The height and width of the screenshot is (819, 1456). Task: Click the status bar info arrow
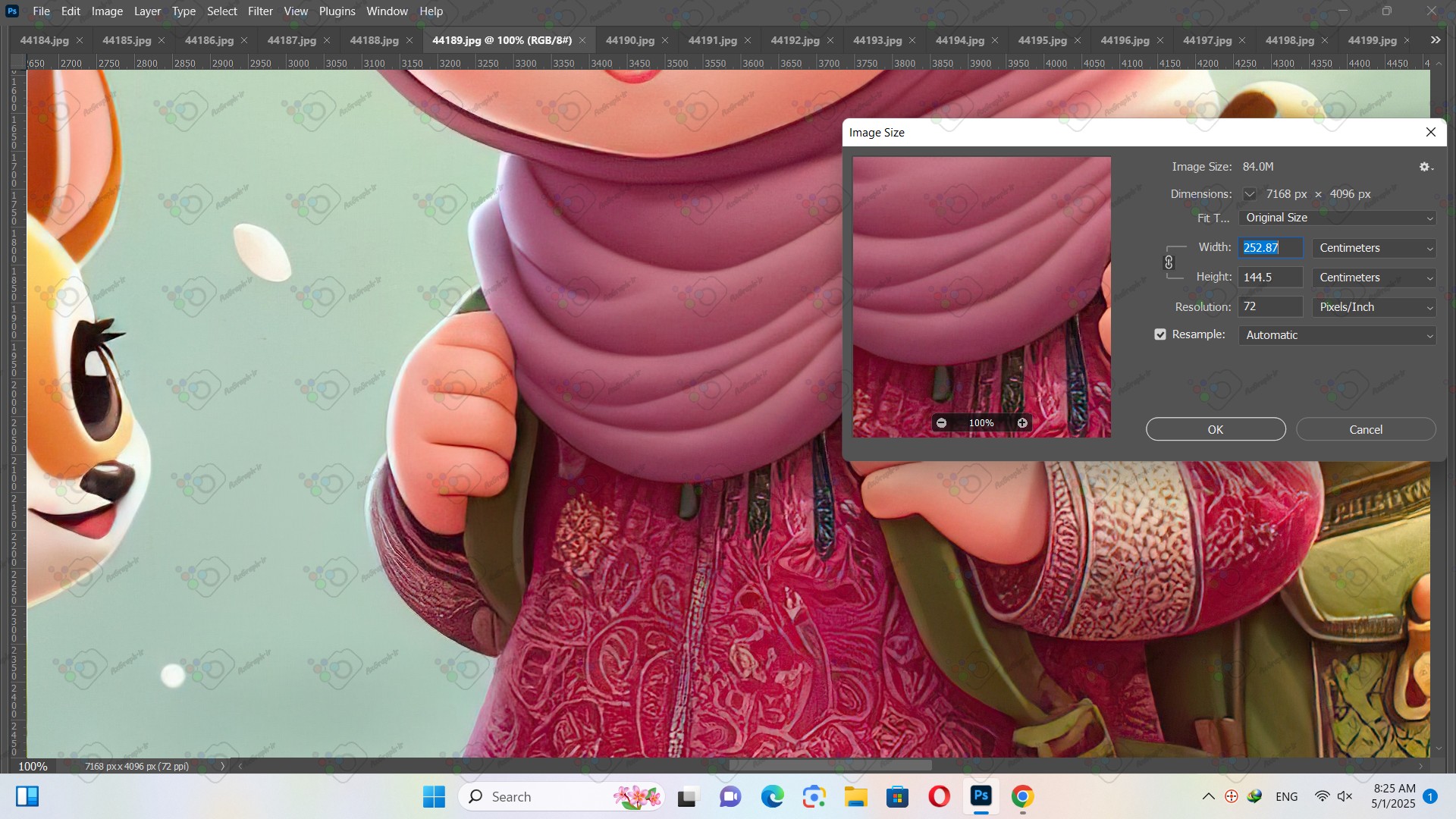point(223,766)
